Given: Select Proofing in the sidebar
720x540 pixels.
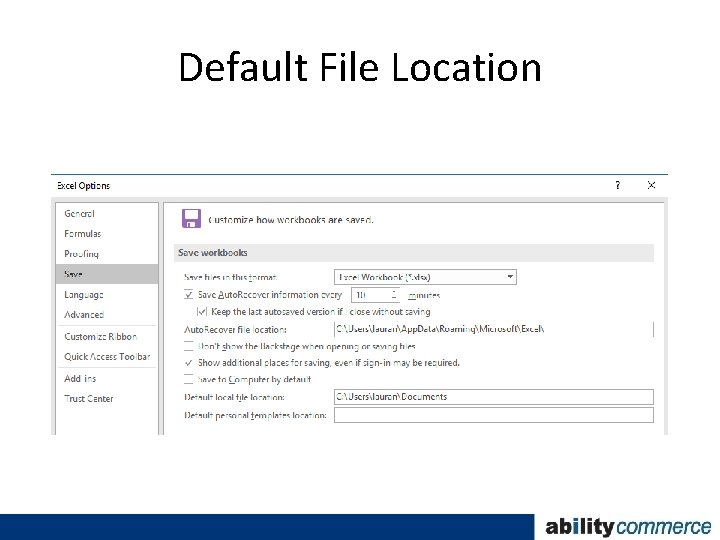Looking at the screenshot, I should point(81,254).
